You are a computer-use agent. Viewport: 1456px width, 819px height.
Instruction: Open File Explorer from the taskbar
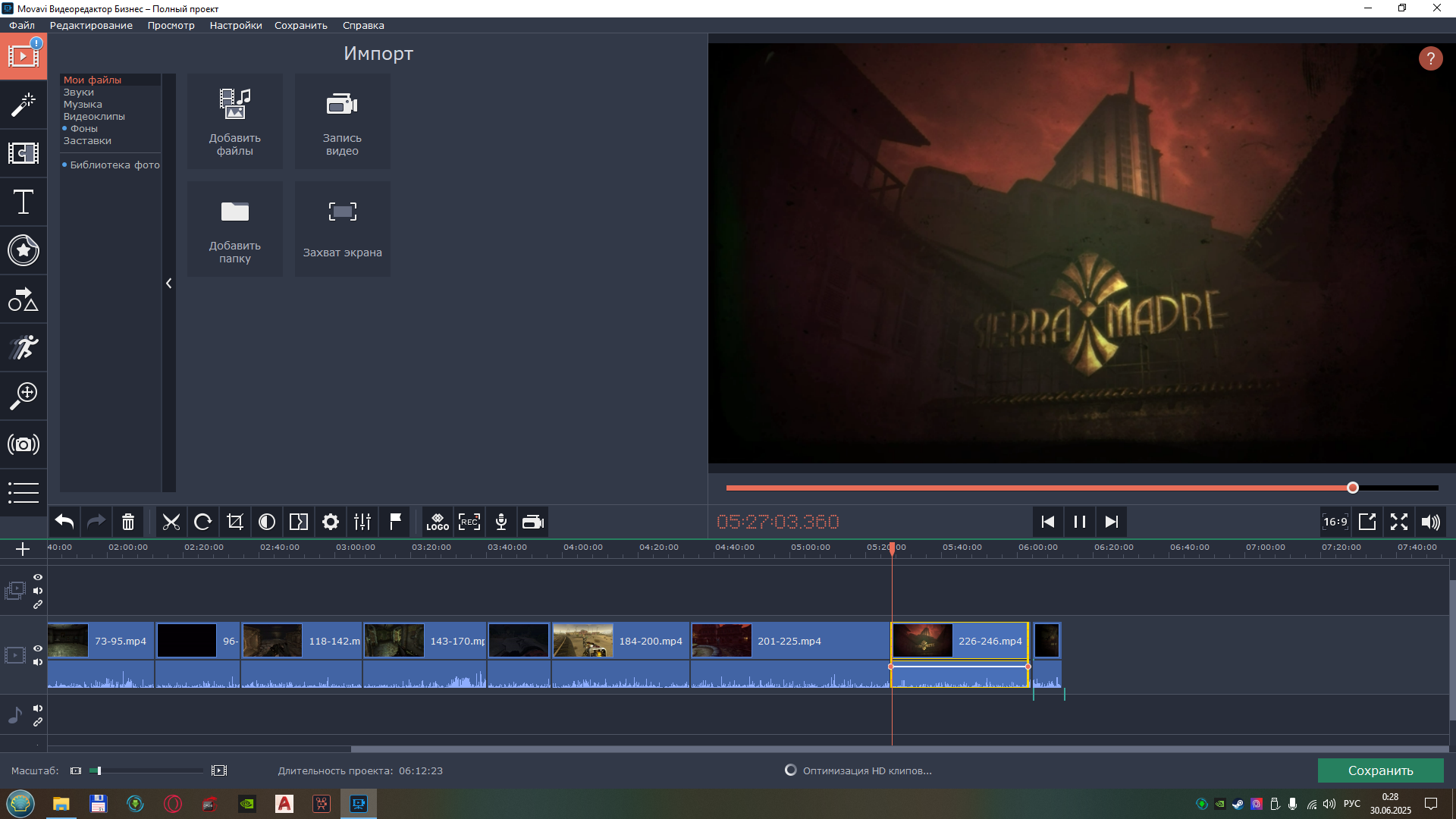61,804
